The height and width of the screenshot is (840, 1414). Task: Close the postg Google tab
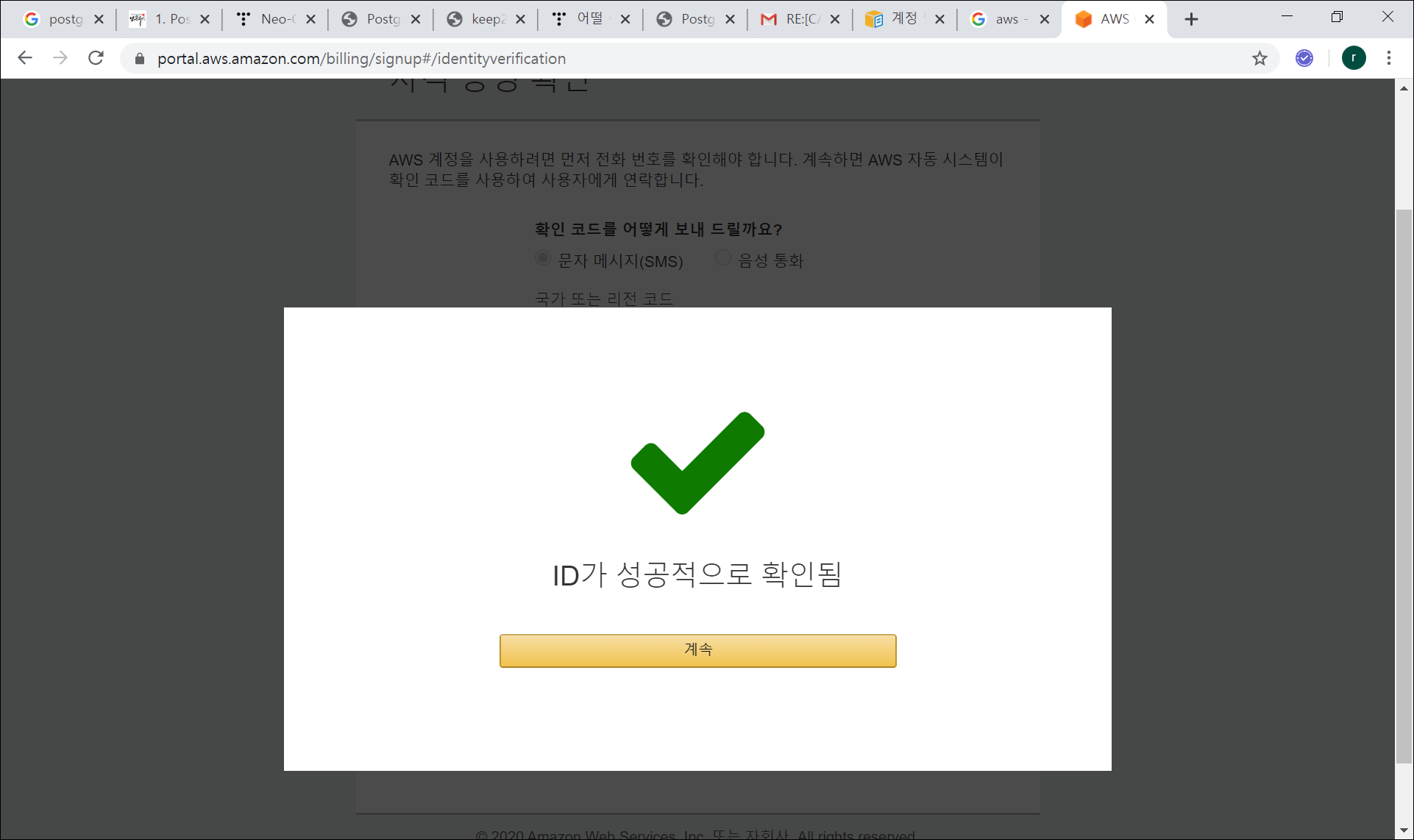pos(99,20)
